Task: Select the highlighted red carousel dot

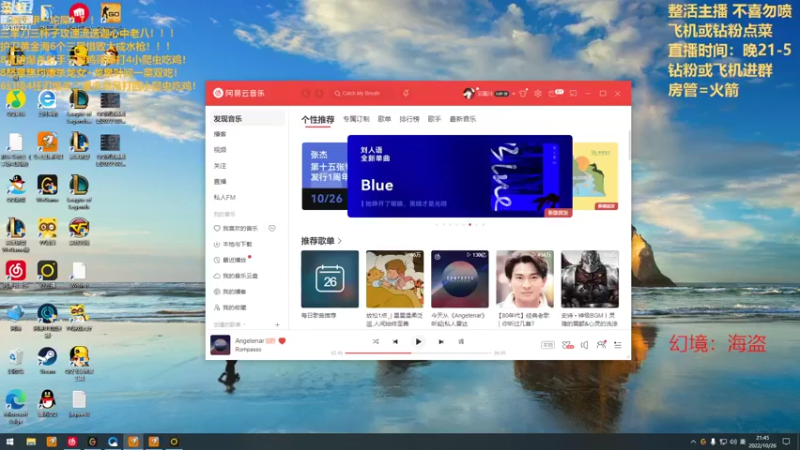Action: pyautogui.click(x=470, y=224)
